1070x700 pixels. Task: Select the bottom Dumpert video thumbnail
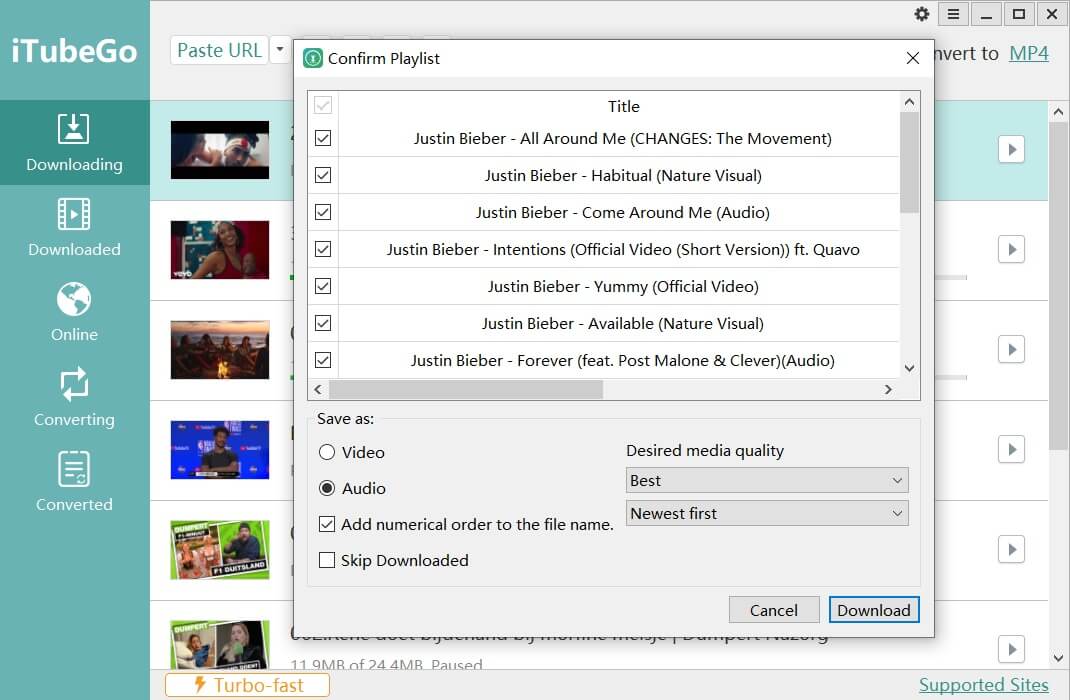[220, 645]
